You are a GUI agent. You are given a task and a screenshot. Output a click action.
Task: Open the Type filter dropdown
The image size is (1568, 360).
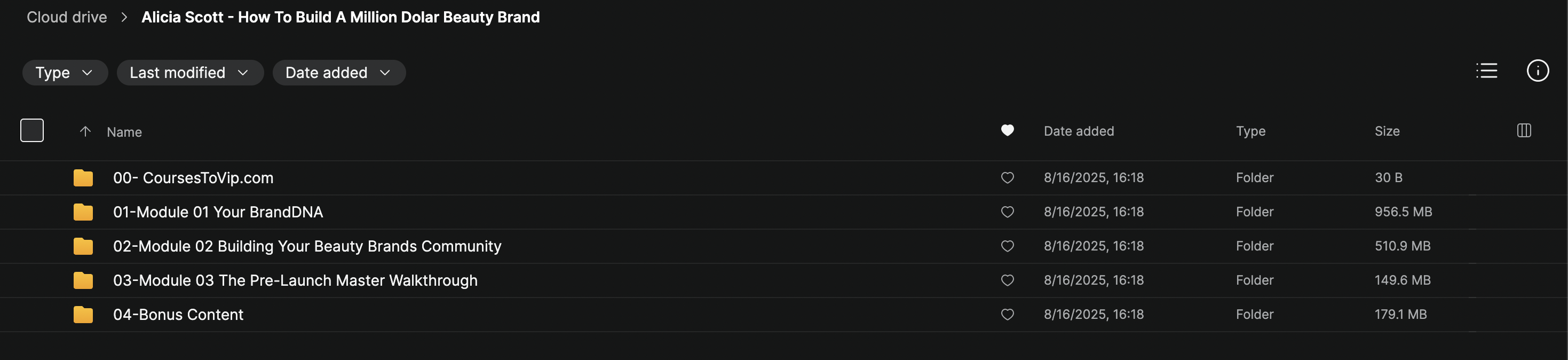[65, 73]
